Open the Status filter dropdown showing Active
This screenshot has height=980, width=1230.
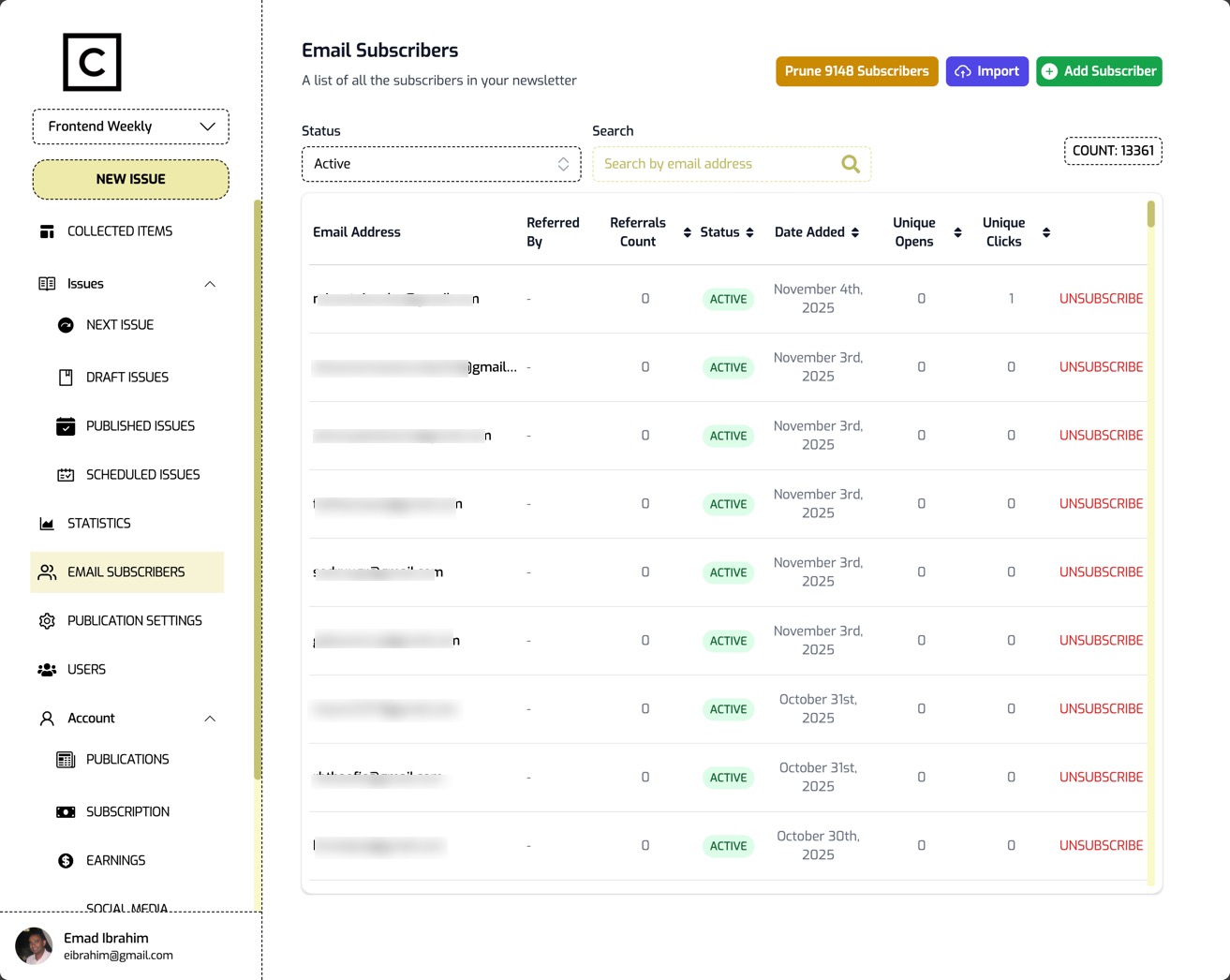(441, 163)
